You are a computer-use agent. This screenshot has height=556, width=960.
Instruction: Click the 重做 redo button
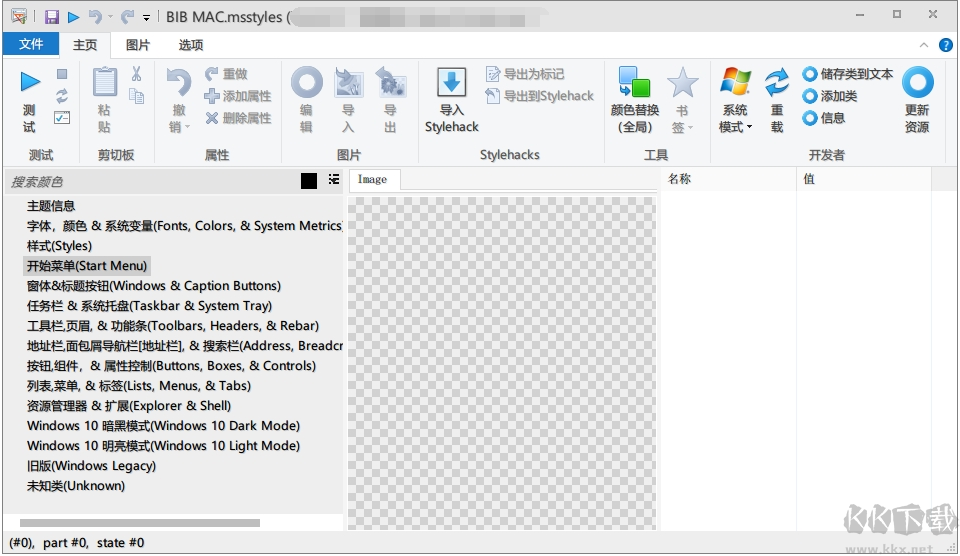[x=226, y=74]
